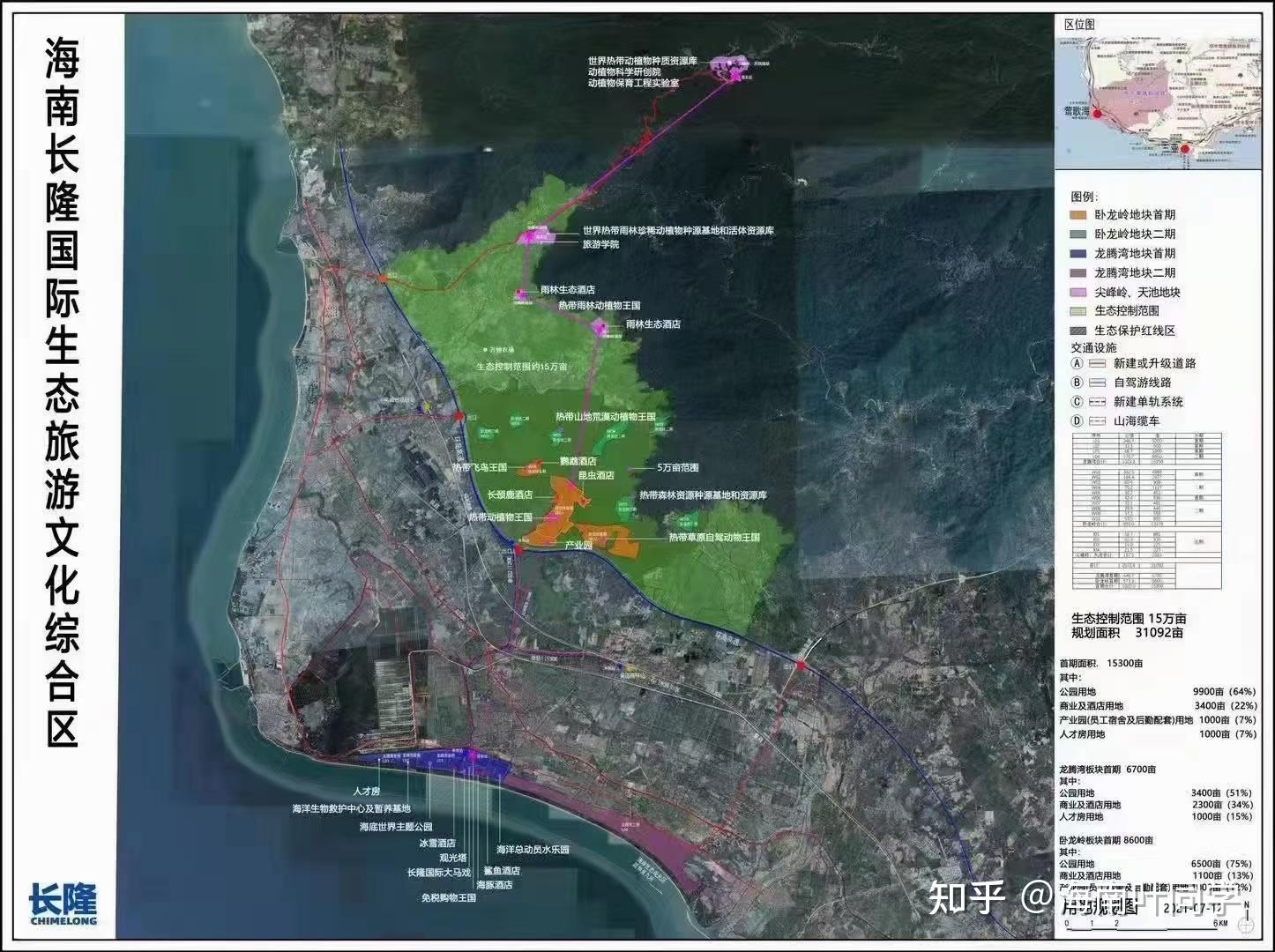
Task: Click the 热带草原自驾动物王国 map label
Action: tap(714, 537)
